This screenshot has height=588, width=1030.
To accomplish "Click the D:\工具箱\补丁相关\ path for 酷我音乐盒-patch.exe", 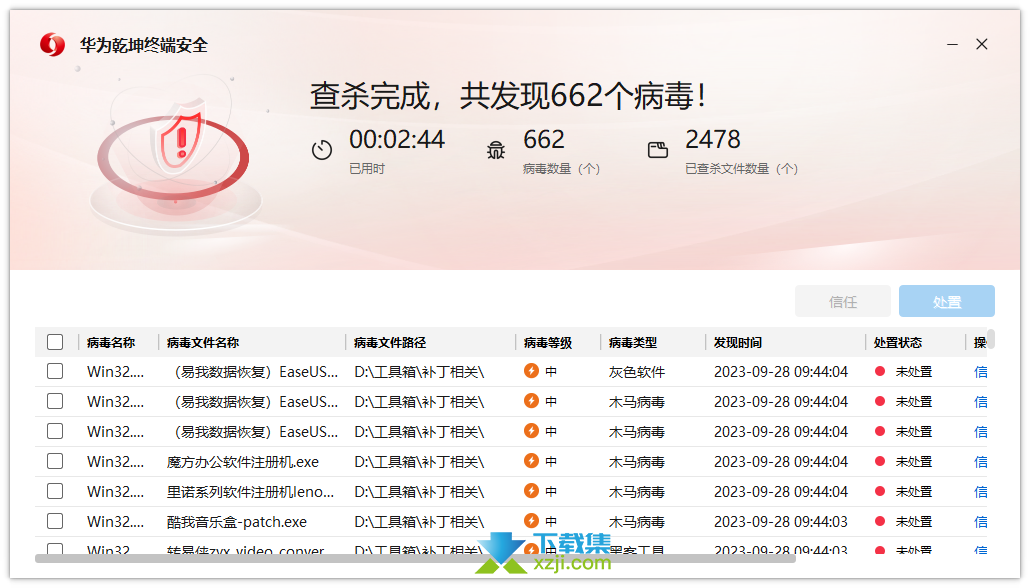I will click(x=419, y=522).
